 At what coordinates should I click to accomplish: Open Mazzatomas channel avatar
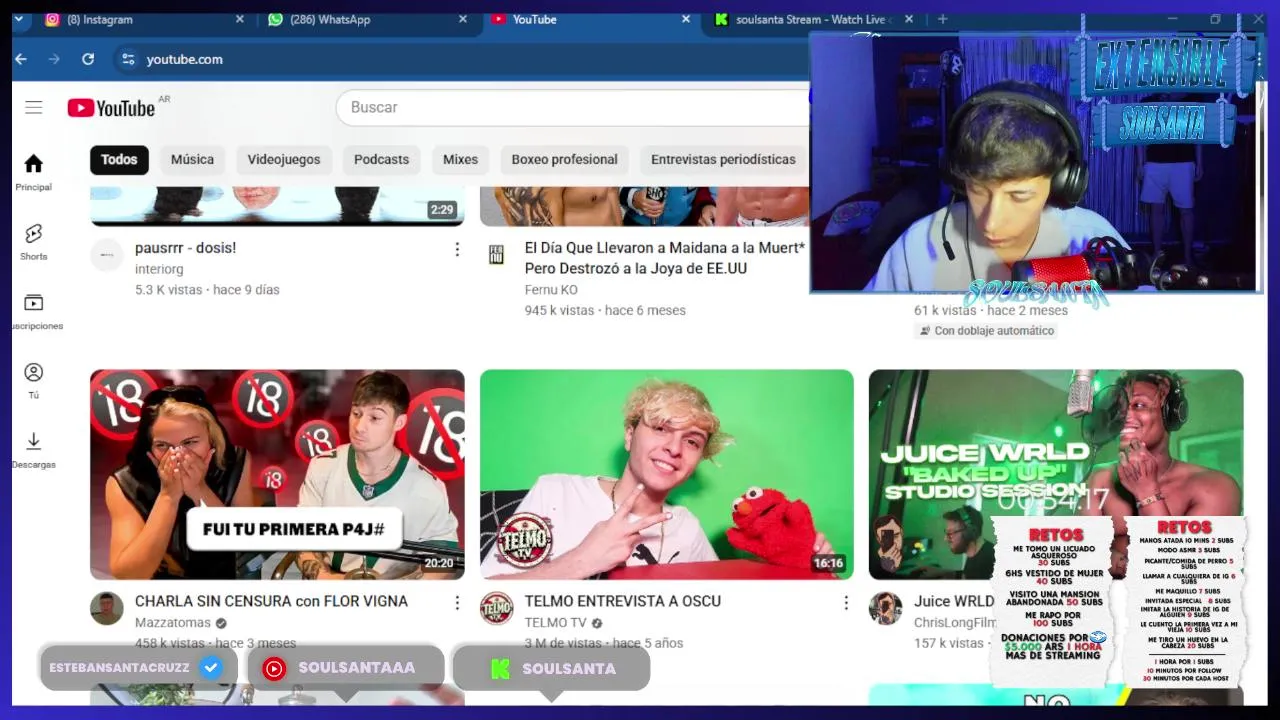click(107, 608)
